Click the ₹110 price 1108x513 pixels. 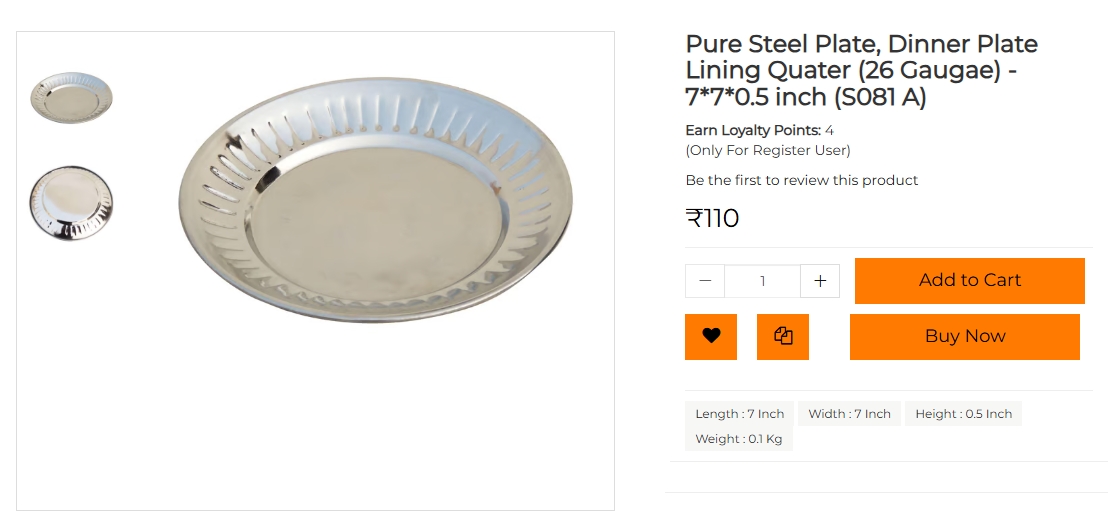click(x=712, y=218)
